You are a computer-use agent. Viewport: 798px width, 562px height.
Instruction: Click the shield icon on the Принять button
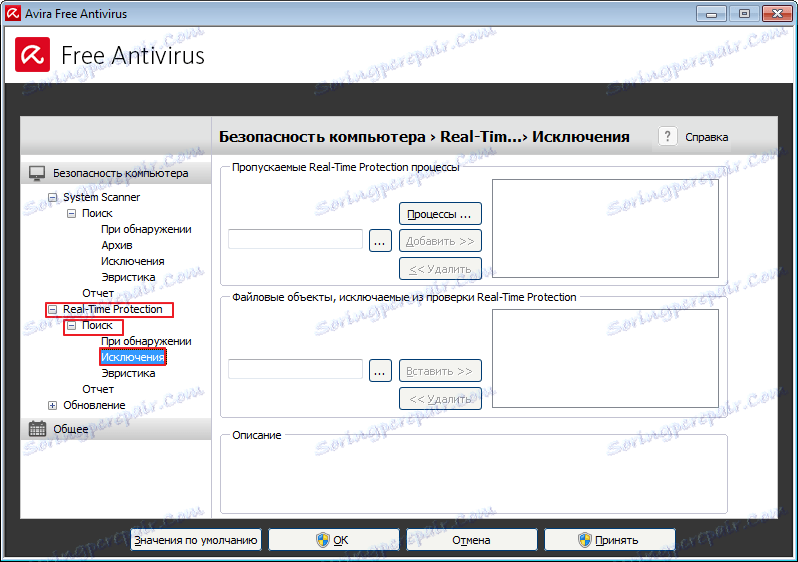tap(585, 540)
